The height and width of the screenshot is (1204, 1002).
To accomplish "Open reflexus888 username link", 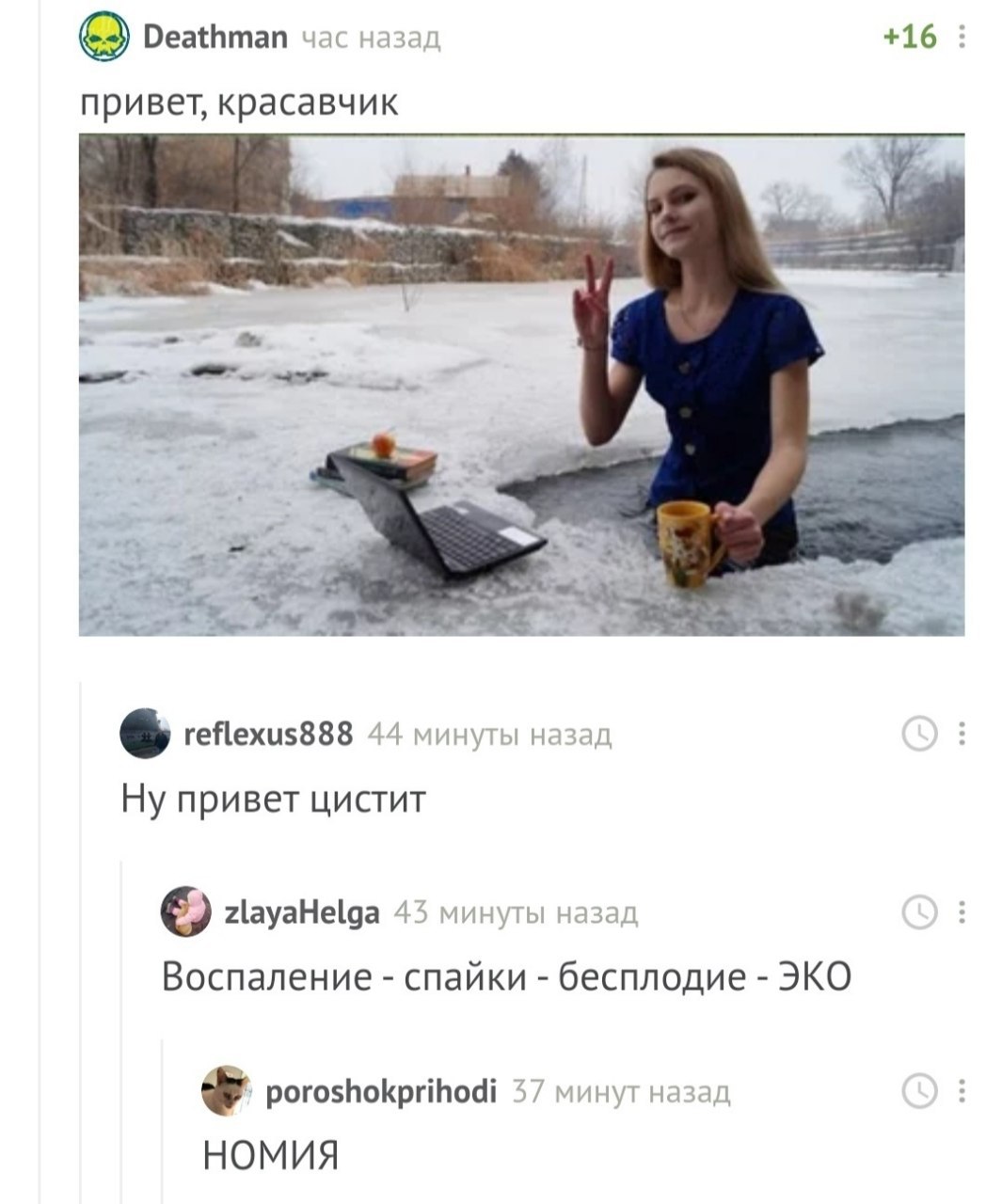I will click(268, 733).
